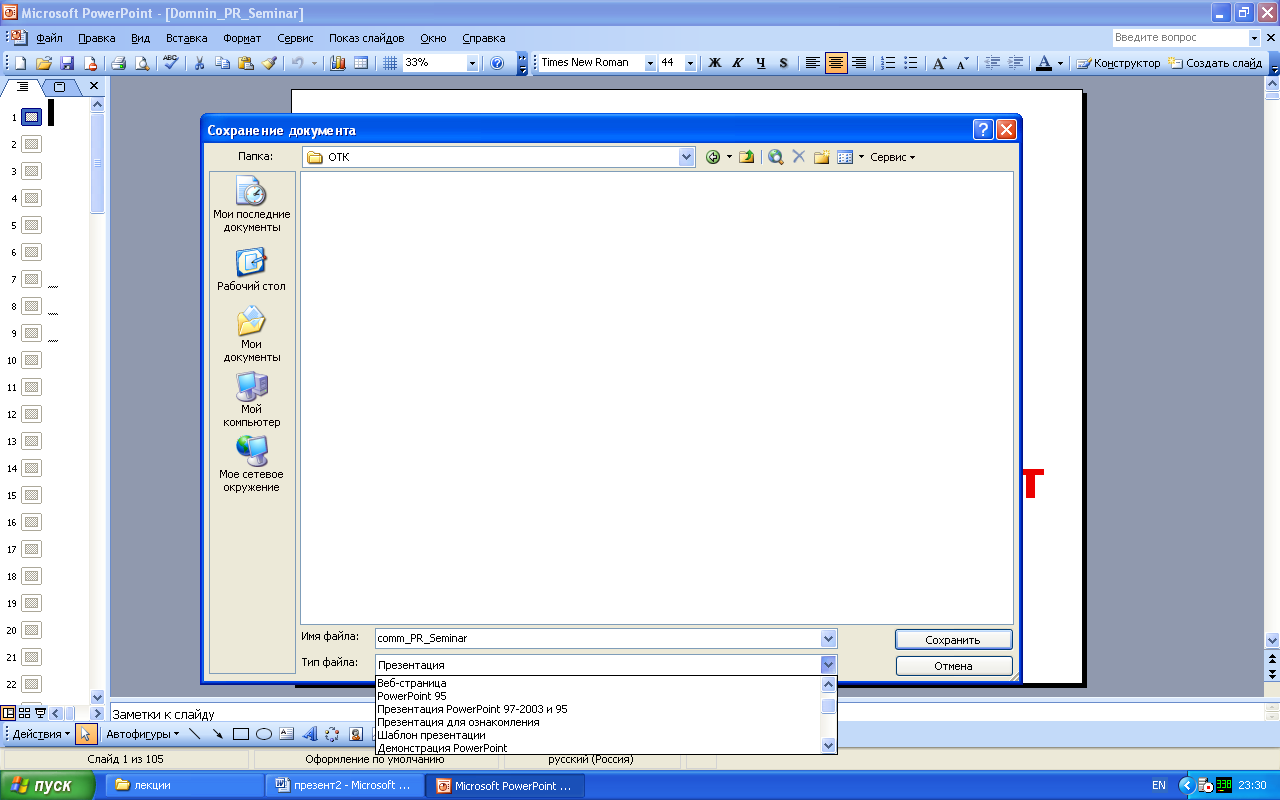Viewport: 1280px width, 800px height.
Task: Click the Cut scissors icon
Action: coord(199,63)
